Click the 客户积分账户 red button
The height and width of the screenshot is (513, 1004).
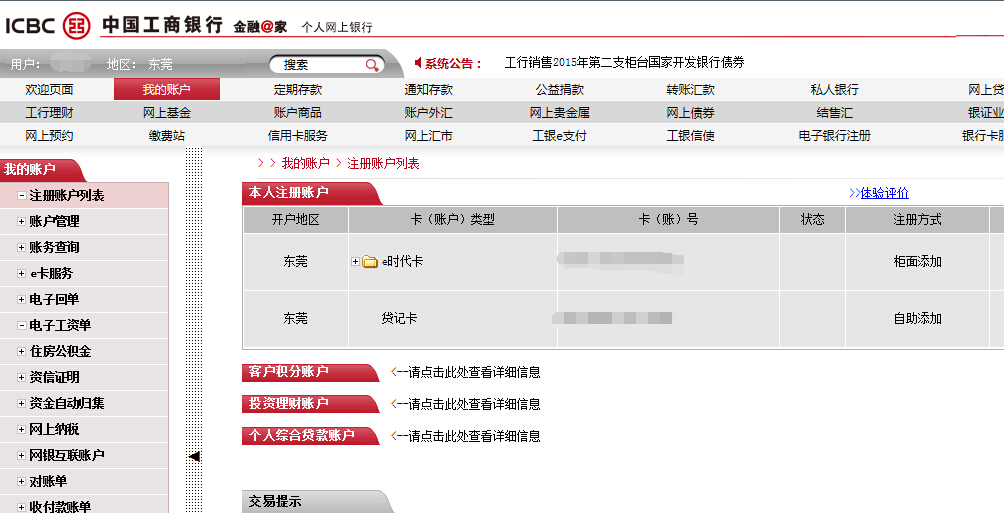[x=311, y=372]
